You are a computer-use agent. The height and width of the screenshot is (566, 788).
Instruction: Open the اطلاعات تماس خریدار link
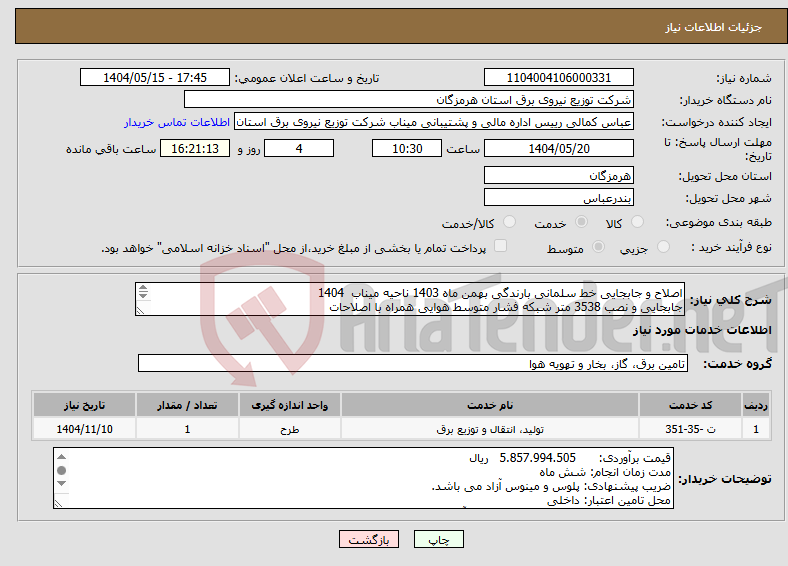177,122
